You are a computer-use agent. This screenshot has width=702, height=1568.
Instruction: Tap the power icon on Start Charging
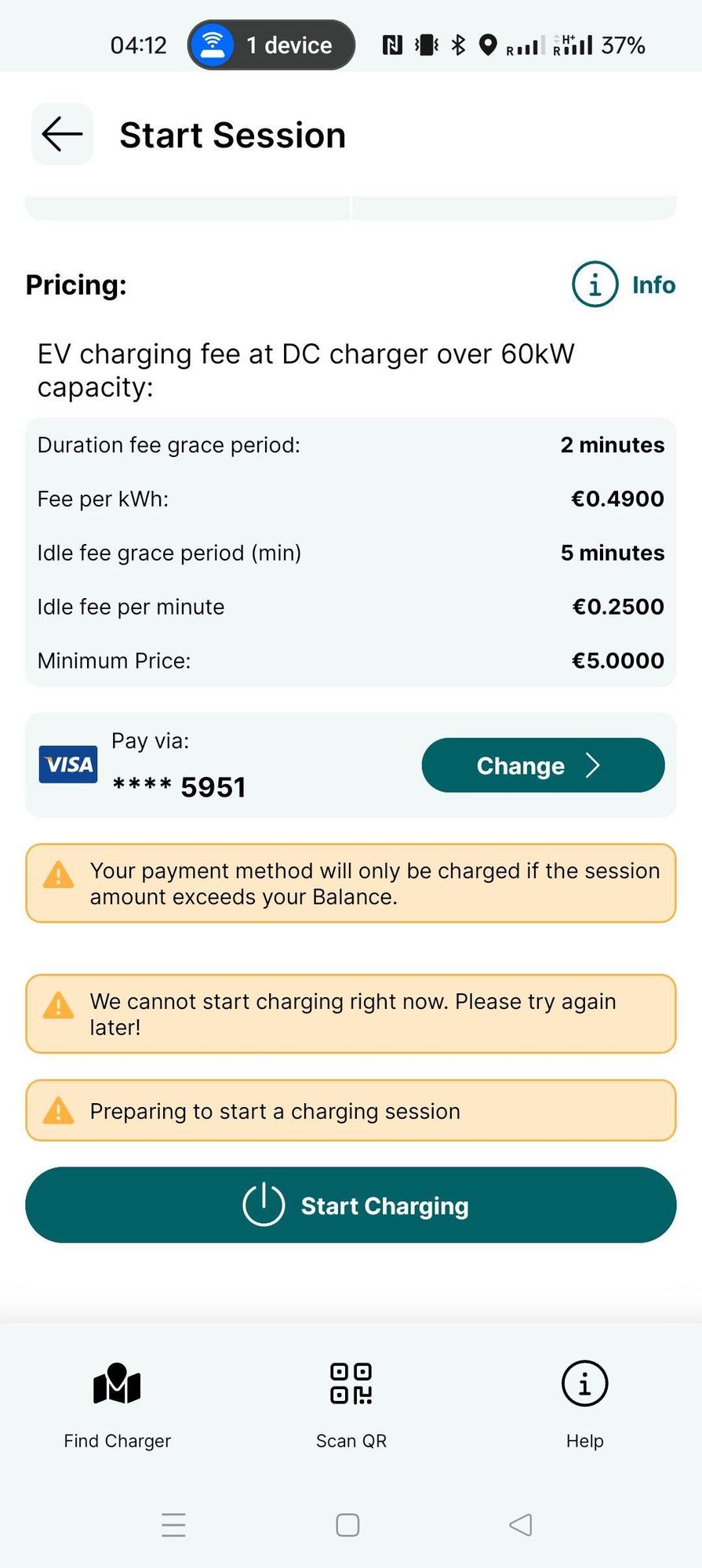point(264,1204)
